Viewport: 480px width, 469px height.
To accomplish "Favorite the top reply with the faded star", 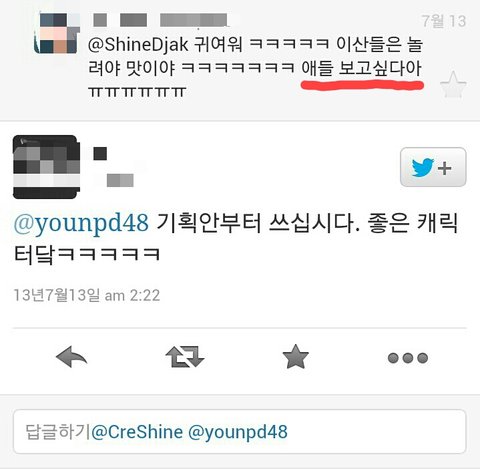I will 453,85.
